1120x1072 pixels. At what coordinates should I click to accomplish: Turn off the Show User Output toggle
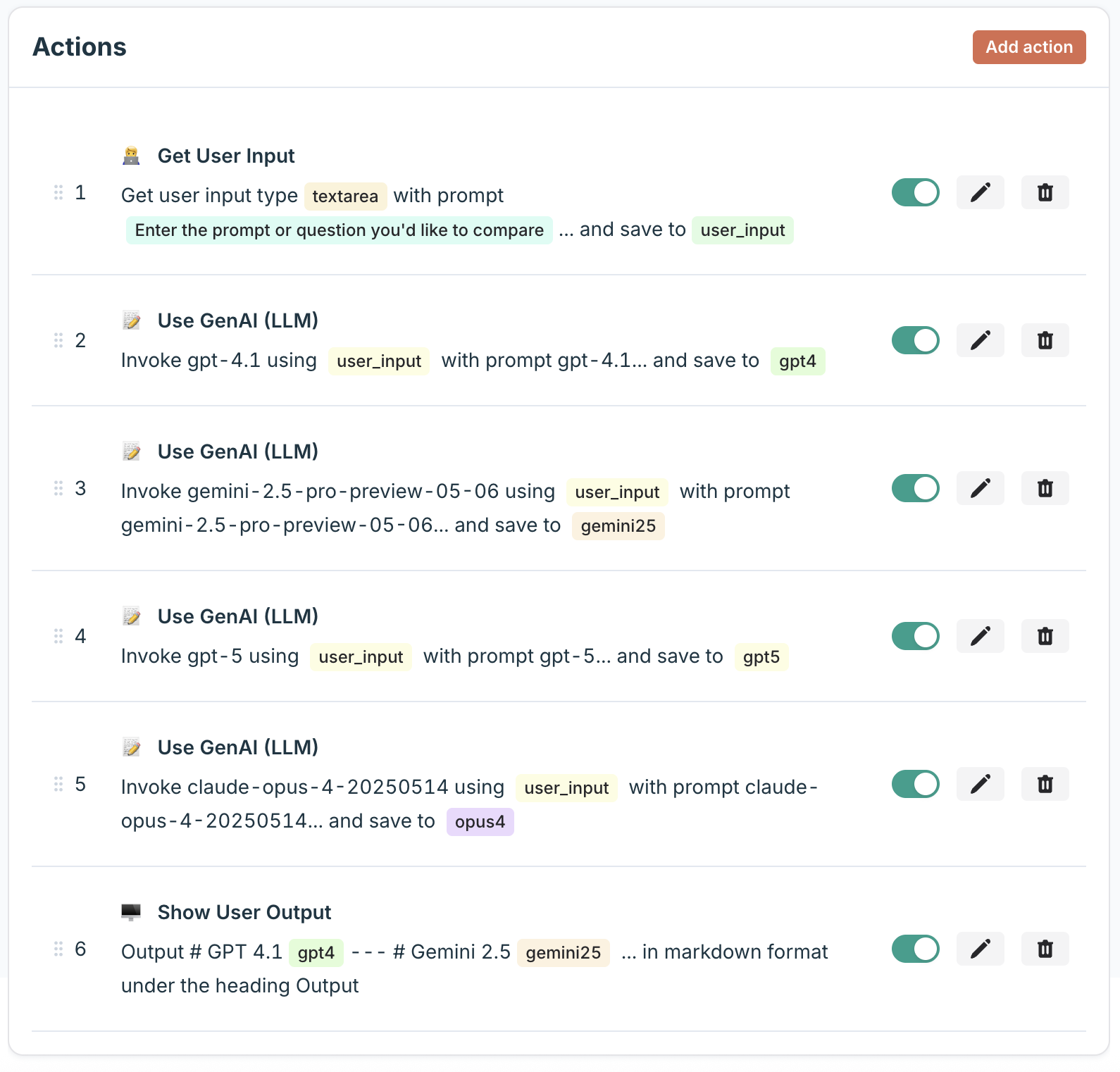click(916, 949)
